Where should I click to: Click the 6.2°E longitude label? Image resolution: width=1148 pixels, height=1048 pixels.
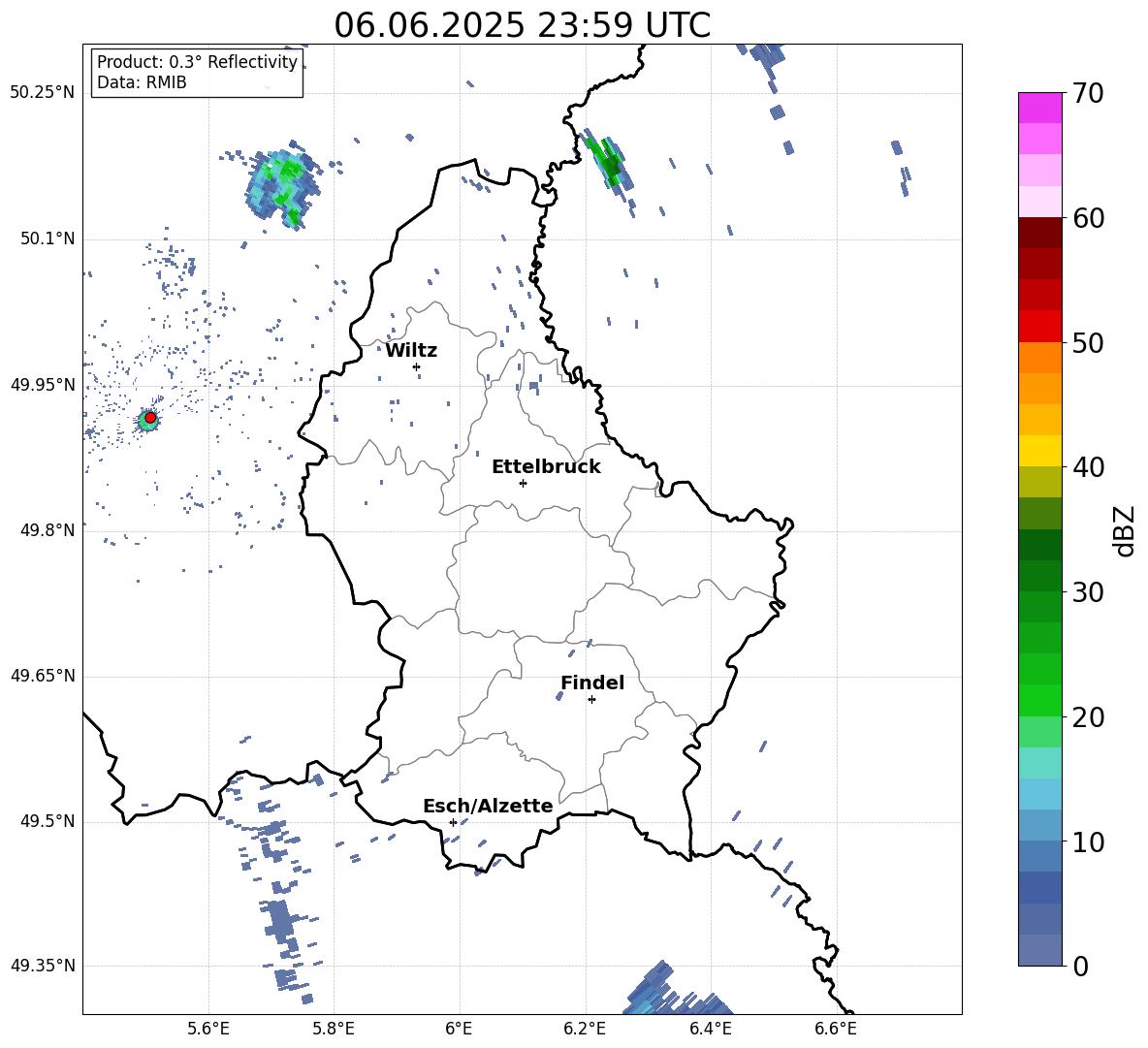coord(585,1029)
